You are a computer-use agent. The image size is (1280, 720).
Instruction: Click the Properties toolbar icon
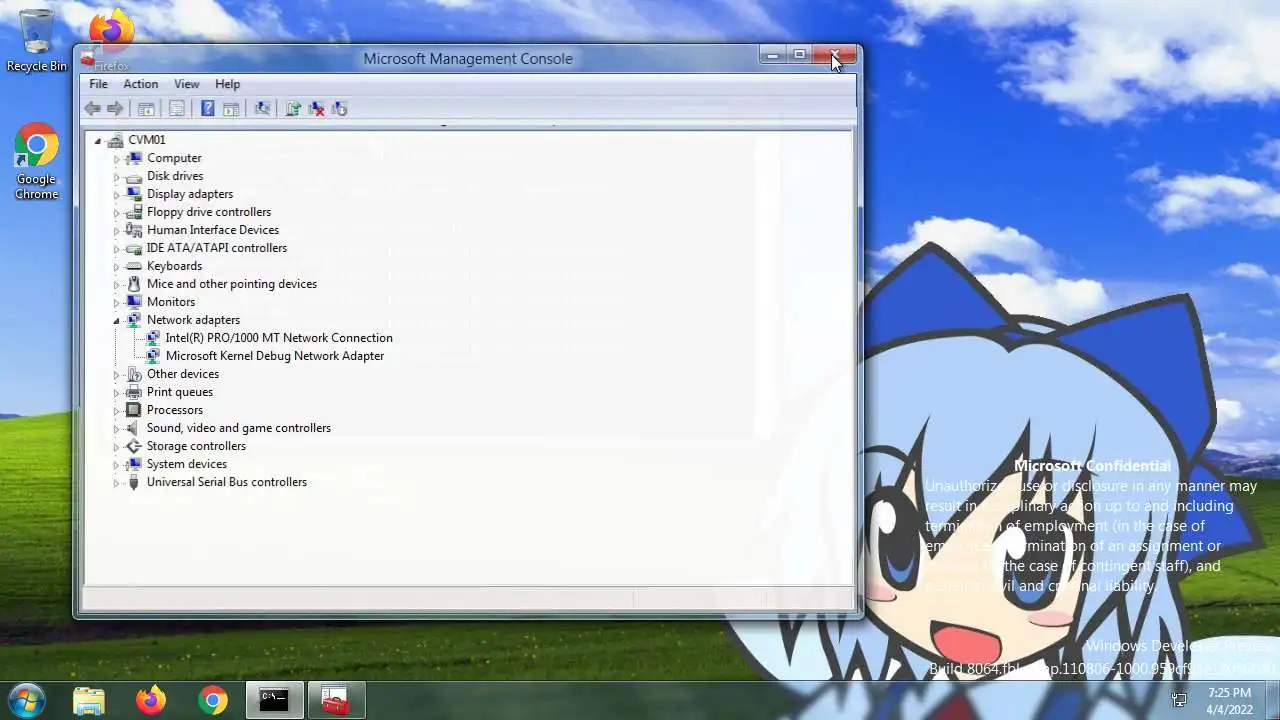177,109
